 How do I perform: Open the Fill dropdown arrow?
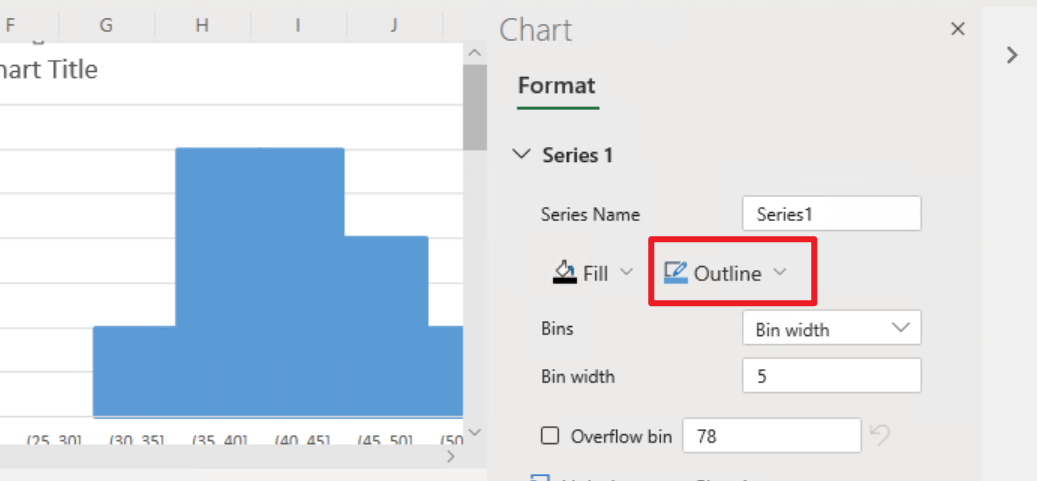point(626,273)
